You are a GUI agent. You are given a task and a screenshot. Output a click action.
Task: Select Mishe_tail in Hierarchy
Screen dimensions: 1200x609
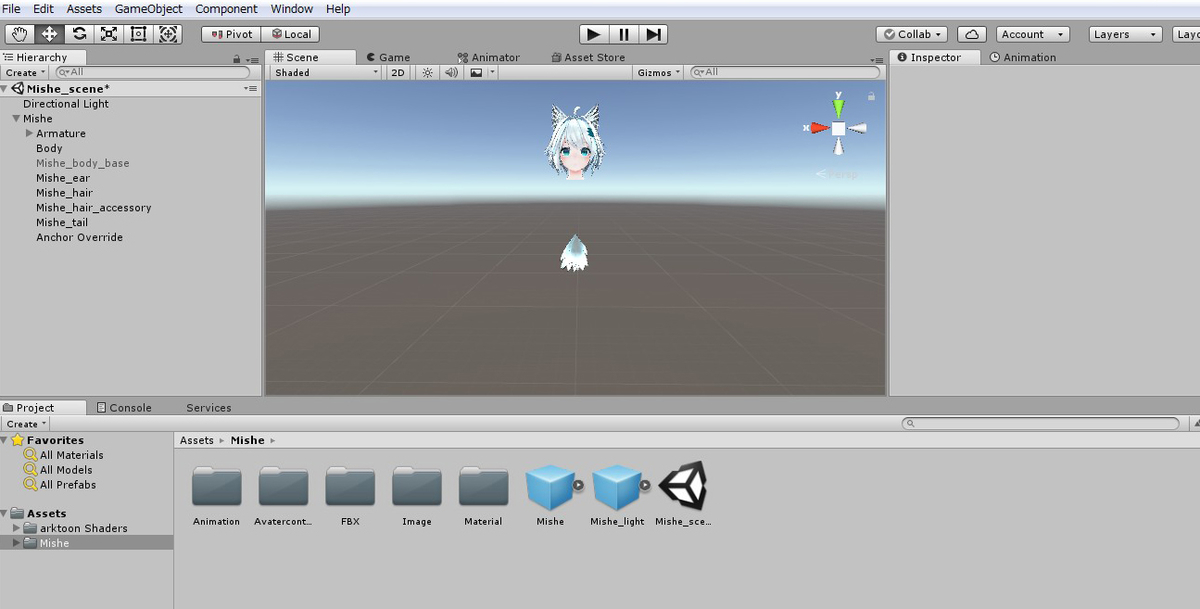[x=62, y=223]
